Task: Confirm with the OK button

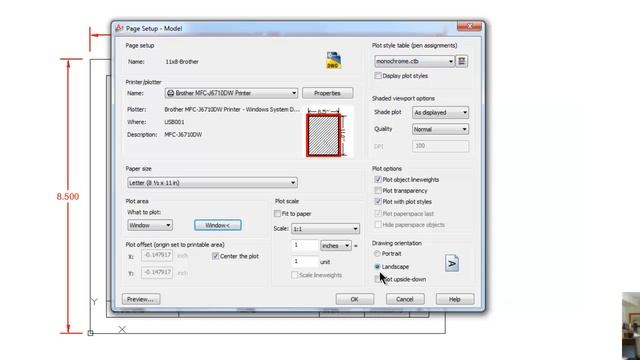Action: tap(355, 299)
